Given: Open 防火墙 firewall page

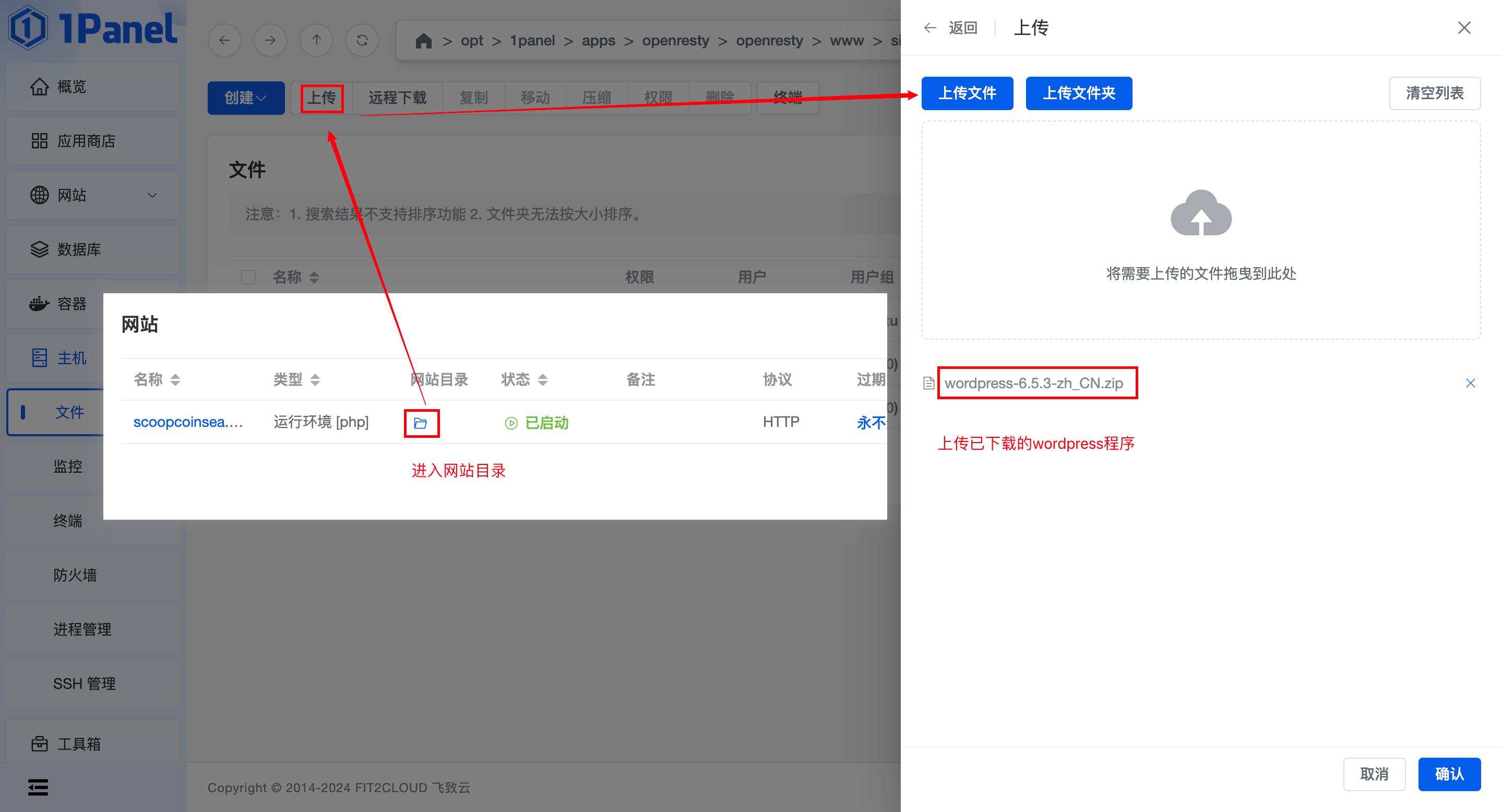Looking at the screenshot, I should (93, 575).
